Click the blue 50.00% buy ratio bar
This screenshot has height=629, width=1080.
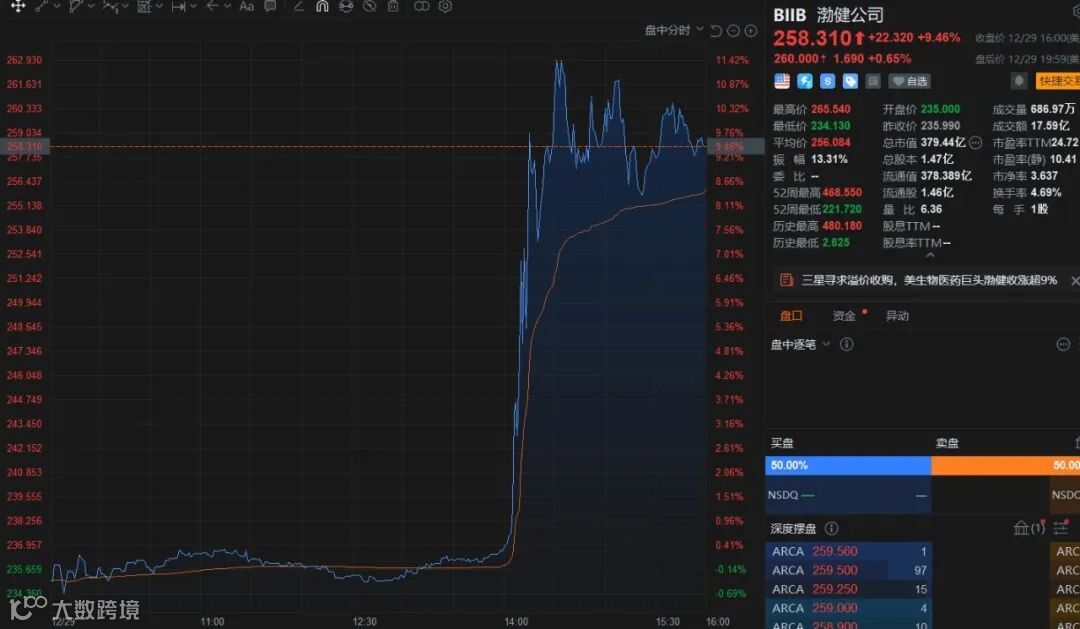click(848, 466)
